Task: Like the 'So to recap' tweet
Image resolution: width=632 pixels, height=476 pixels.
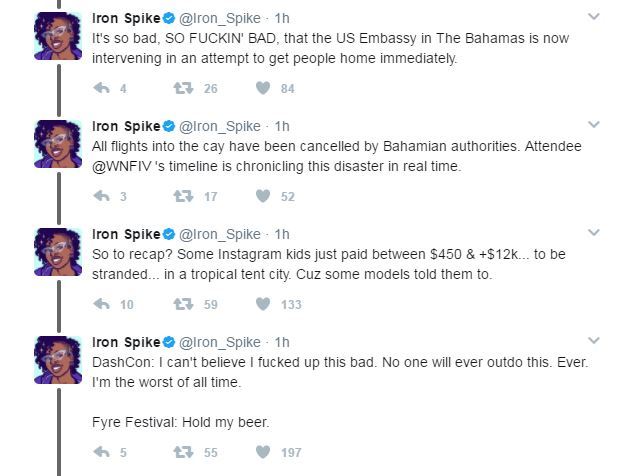Action: tap(263, 305)
